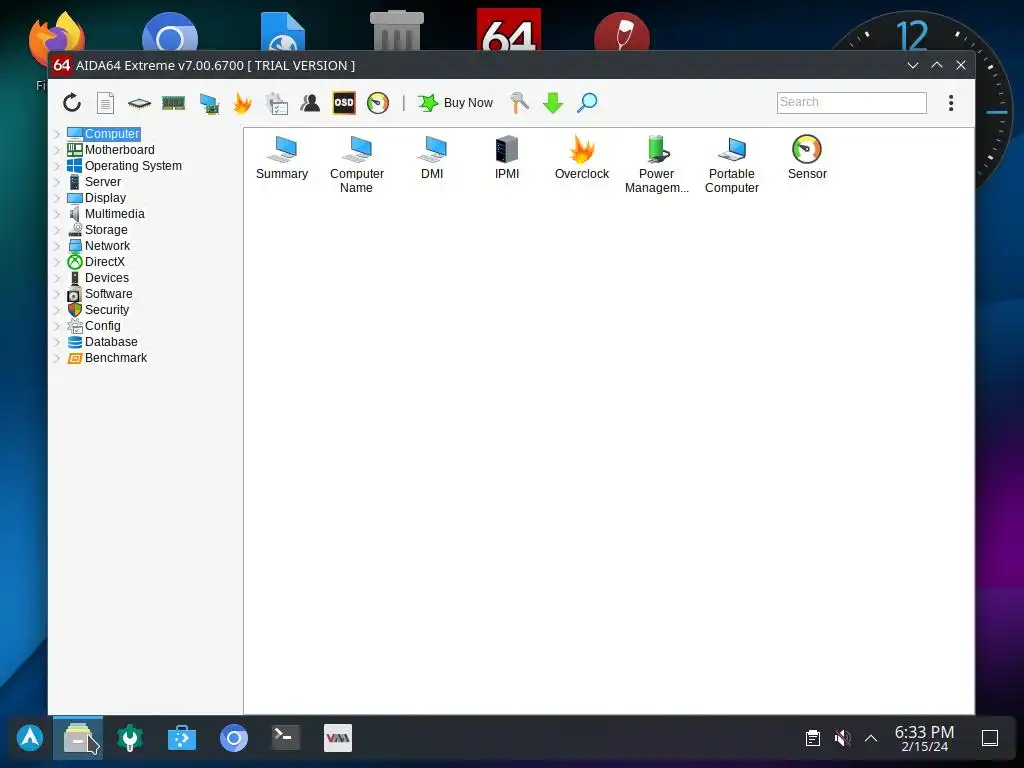Image resolution: width=1024 pixels, height=768 pixels.
Task: Open the application launcher in taskbar
Action: click(30, 738)
